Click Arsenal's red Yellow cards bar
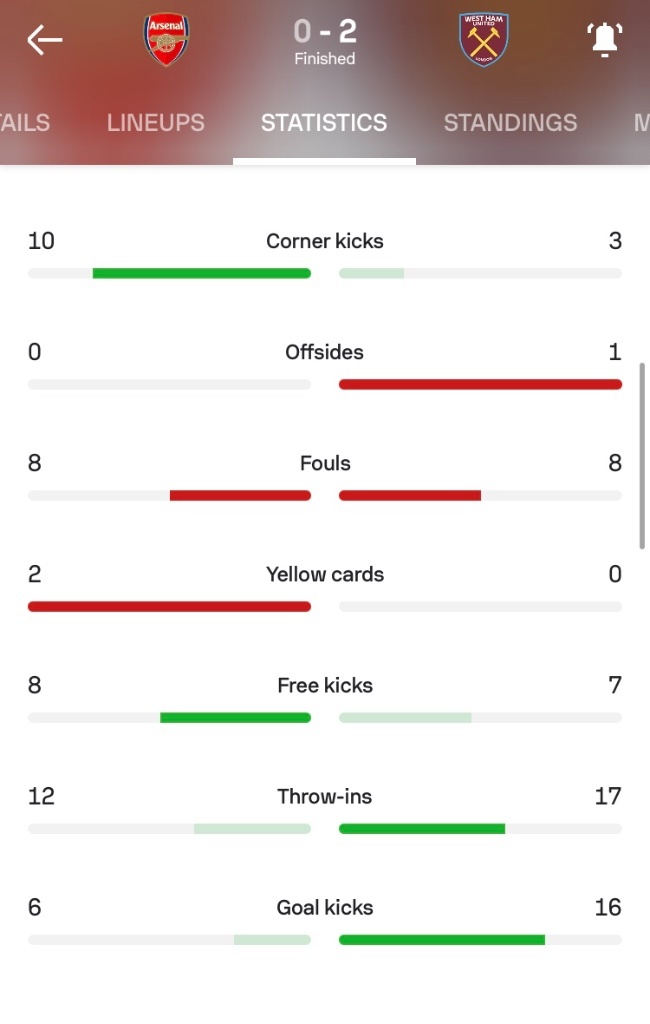Image resolution: width=650 pixels, height=1024 pixels. click(169, 607)
